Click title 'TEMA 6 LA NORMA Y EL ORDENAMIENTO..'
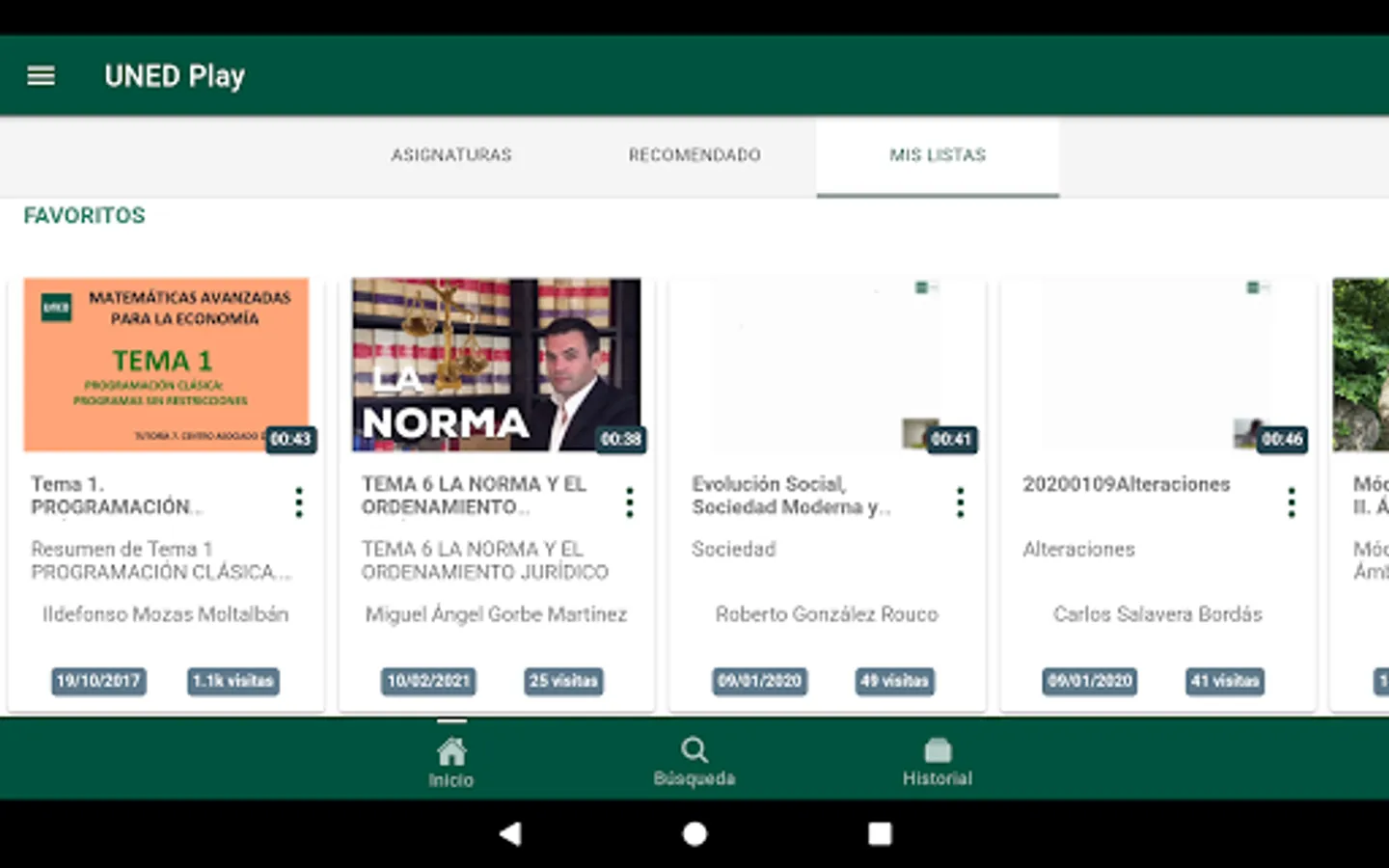Viewport: 1389px width, 868px height. 474,496
